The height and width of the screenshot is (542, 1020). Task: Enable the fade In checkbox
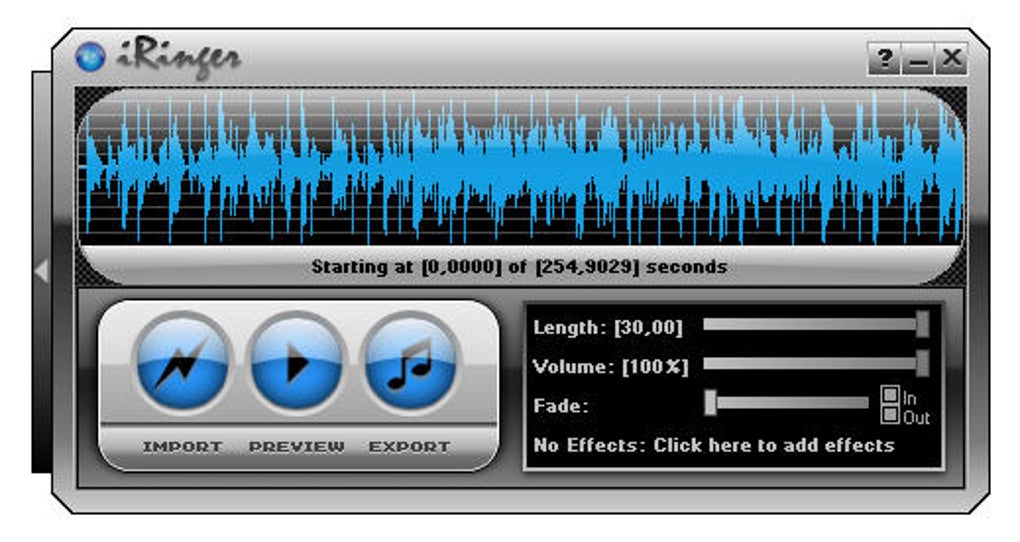pos(890,395)
